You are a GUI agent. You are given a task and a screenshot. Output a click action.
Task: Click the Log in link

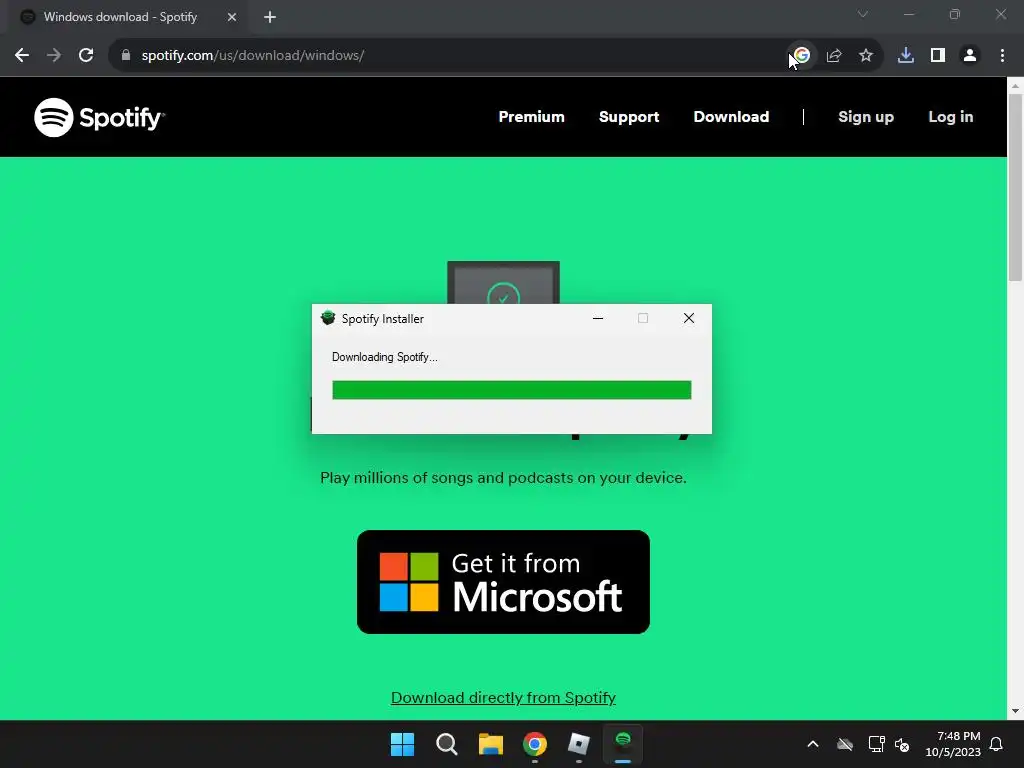click(x=951, y=117)
